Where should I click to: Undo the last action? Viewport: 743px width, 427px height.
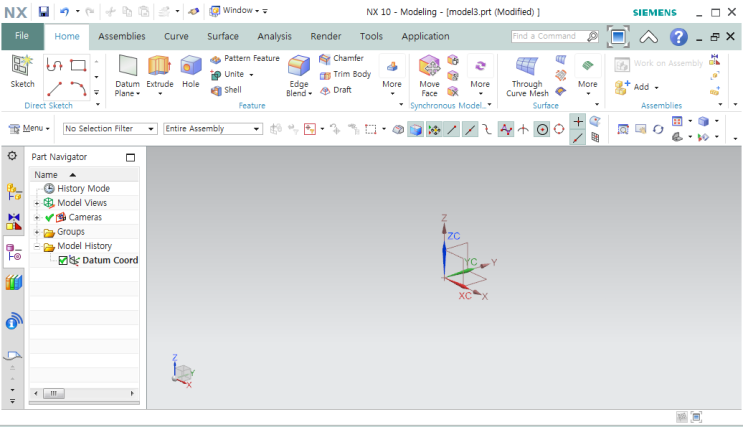coord(64,11)
